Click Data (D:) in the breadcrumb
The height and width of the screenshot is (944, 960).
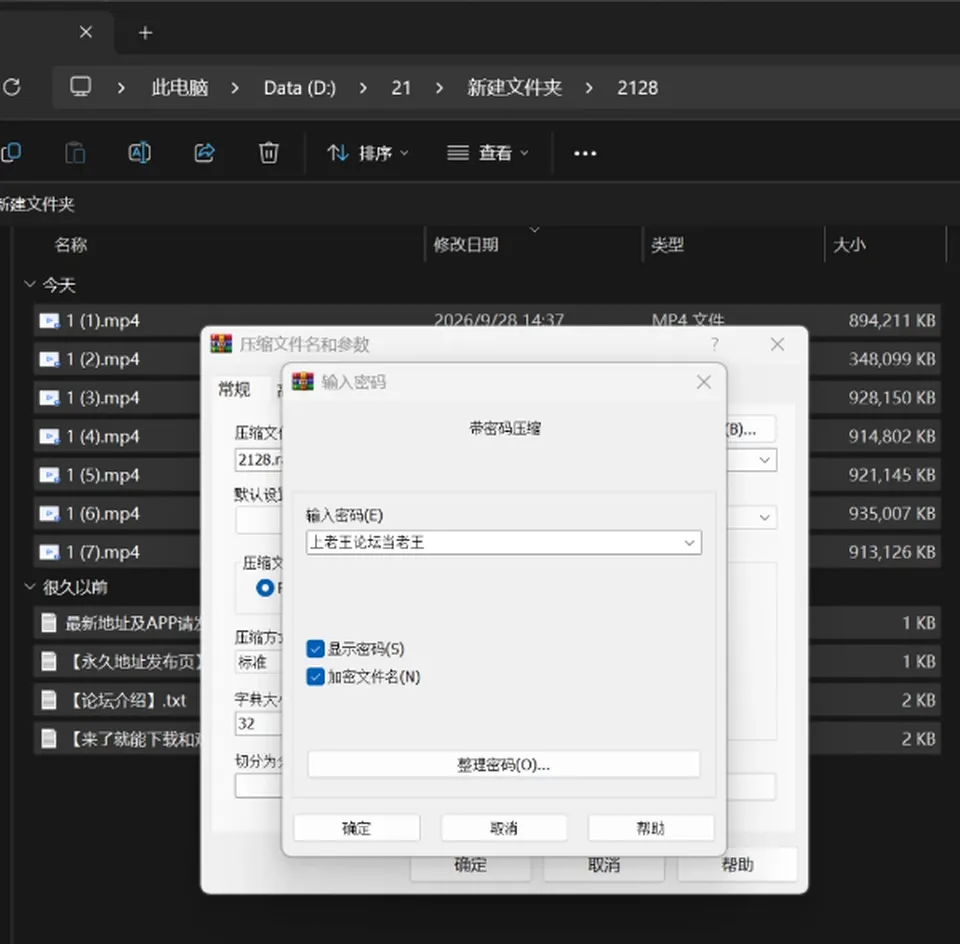point(299,88)
